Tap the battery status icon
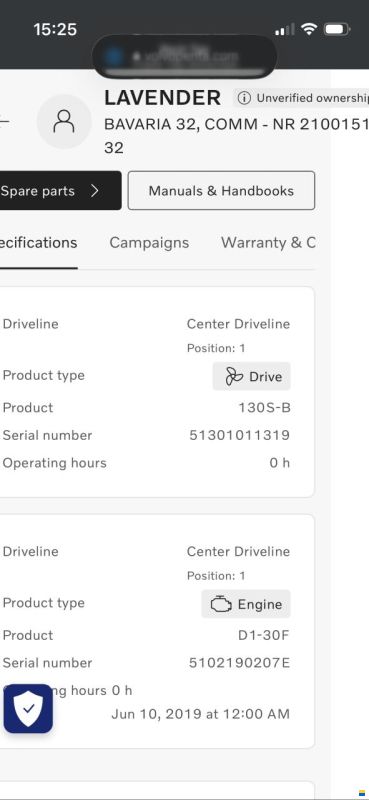Viewport: 369px width, 800px height. click(x=337, y=29)
